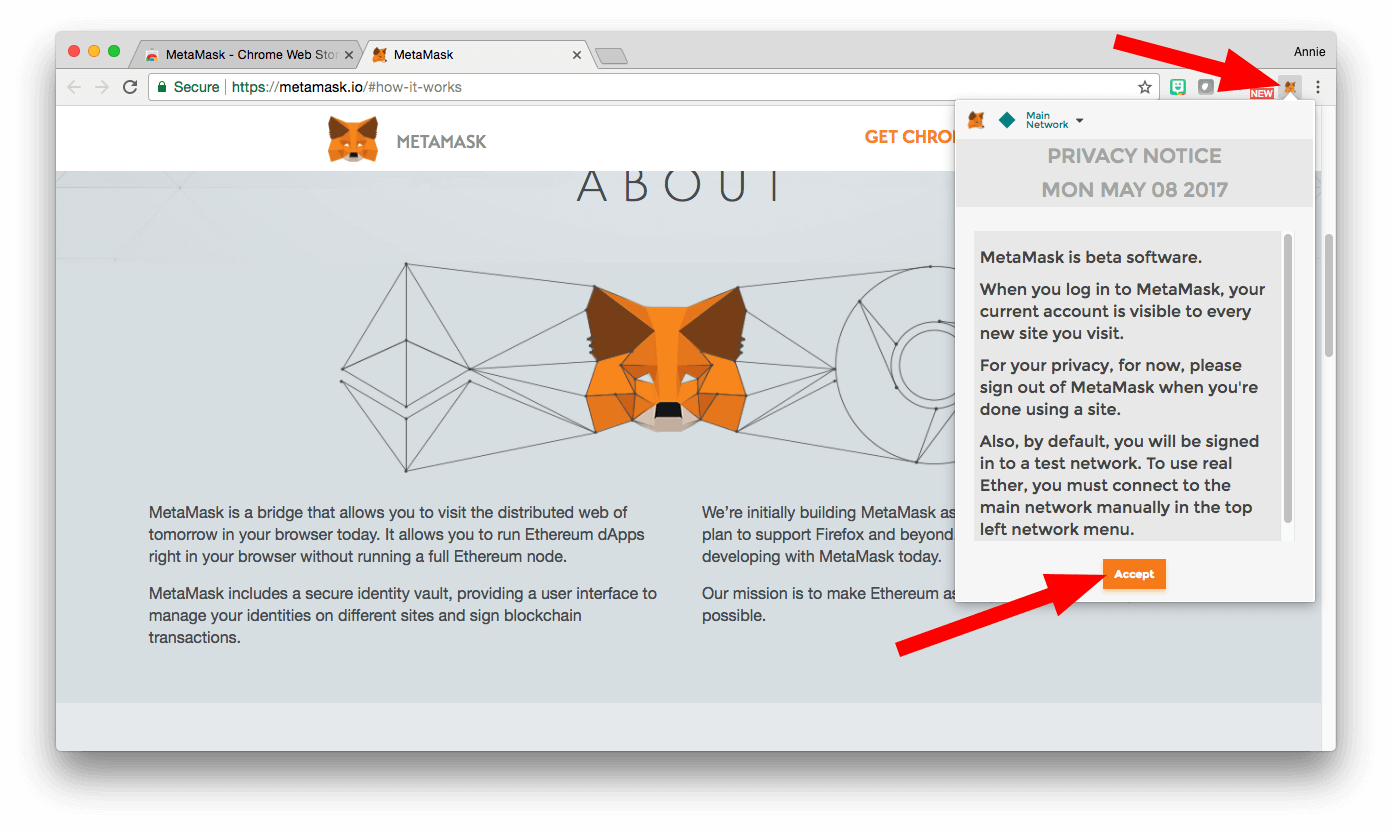Click the green Secure lock icon

162,87
